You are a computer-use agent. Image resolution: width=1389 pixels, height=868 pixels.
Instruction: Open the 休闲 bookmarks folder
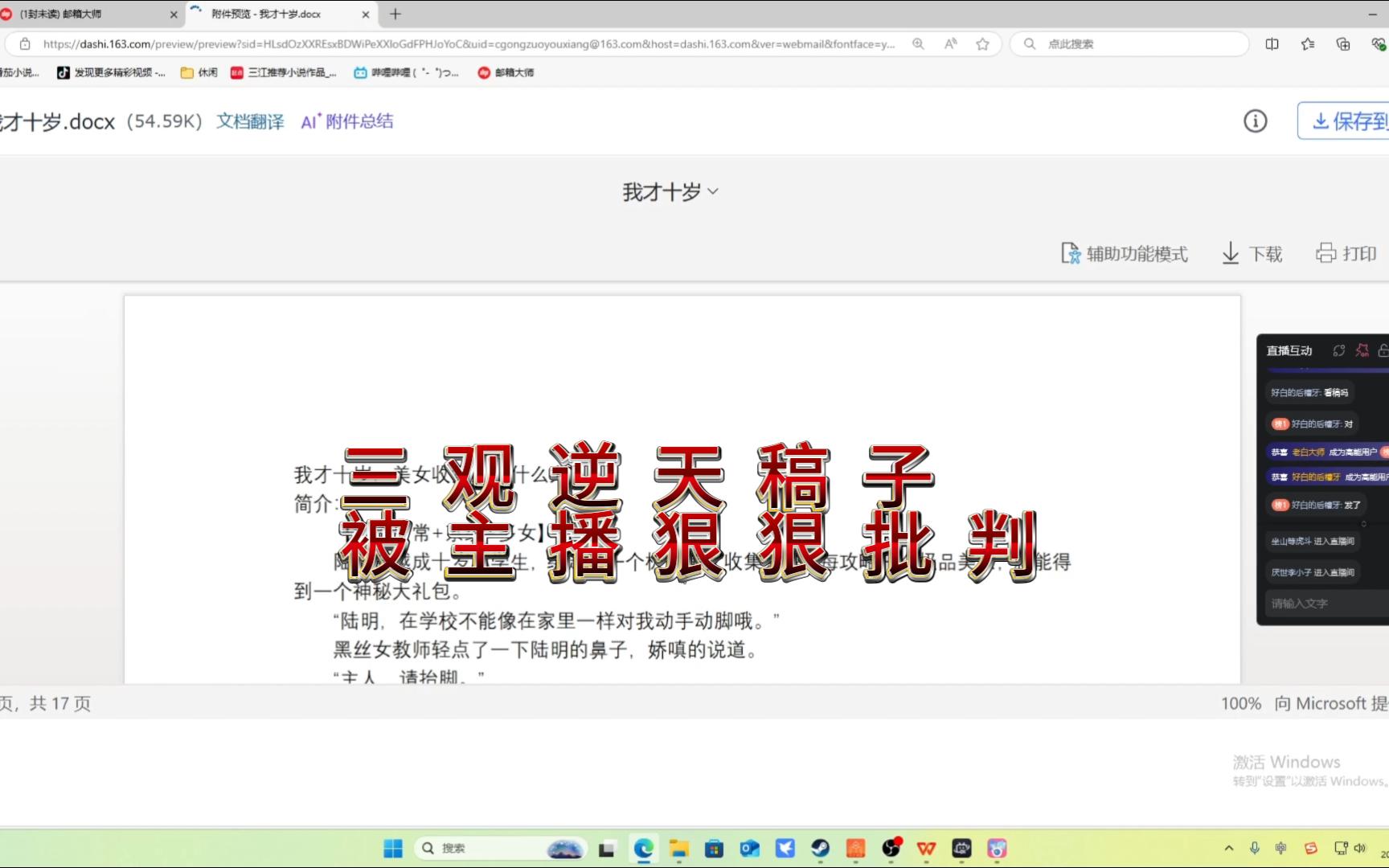tap(199, 72)
